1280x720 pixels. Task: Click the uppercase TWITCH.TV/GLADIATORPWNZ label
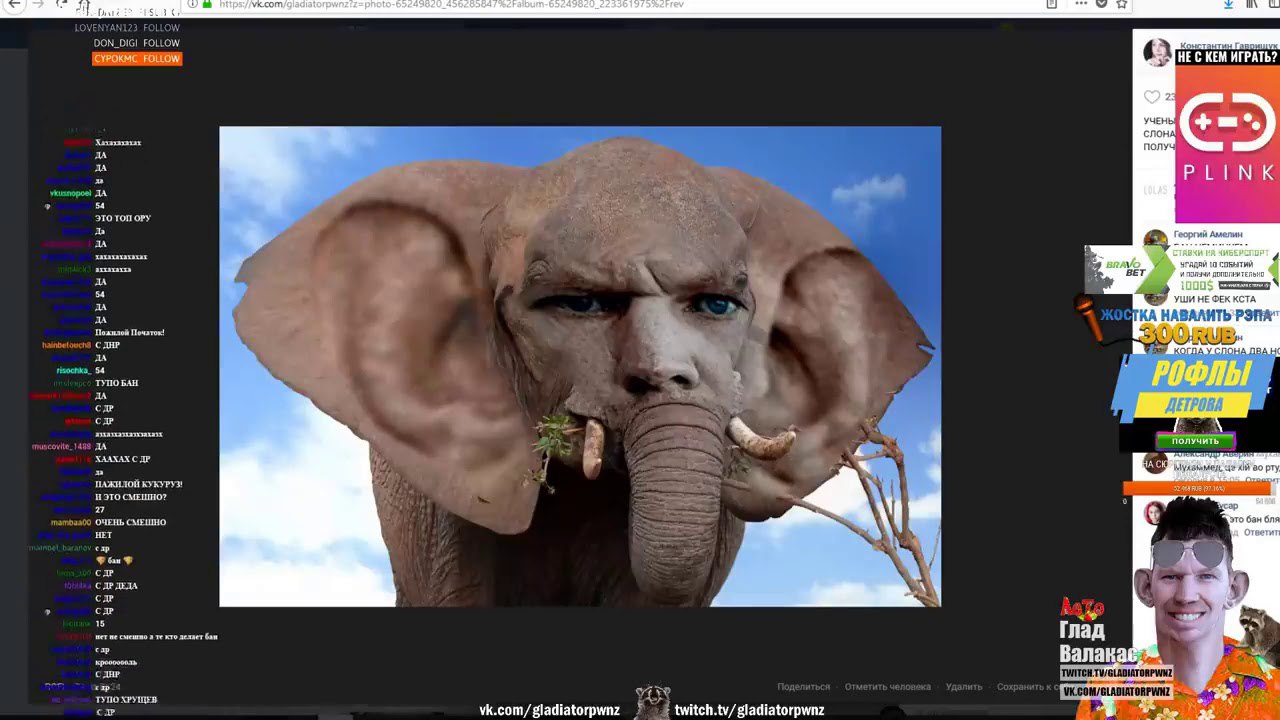click(1116, 675)
